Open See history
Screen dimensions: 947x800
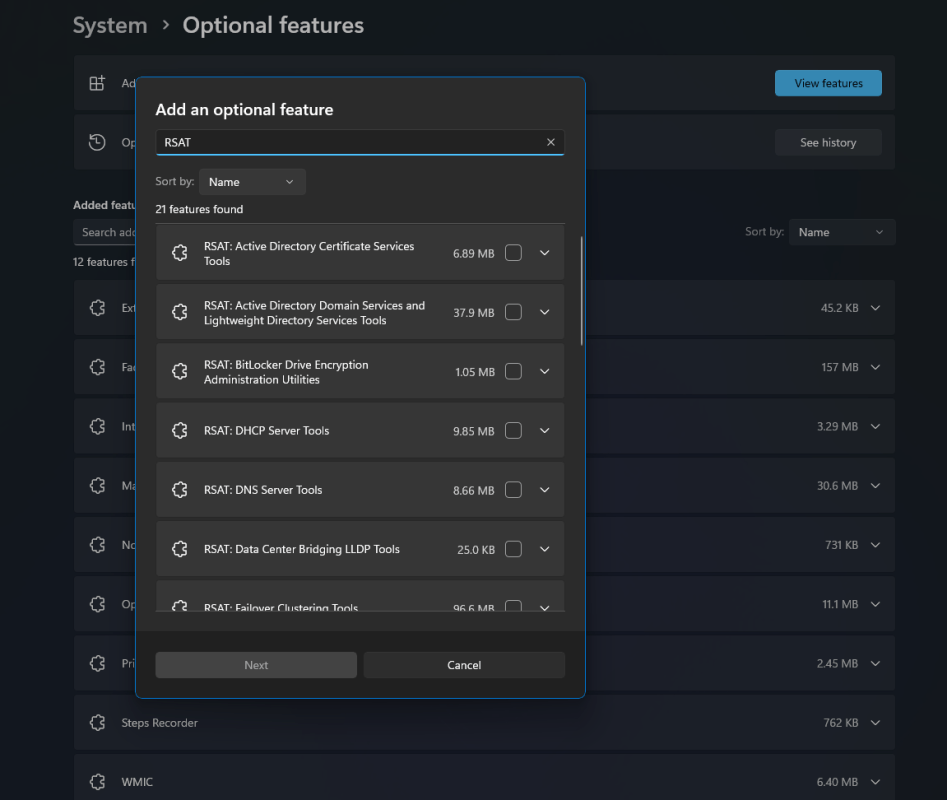coord(828,142)
